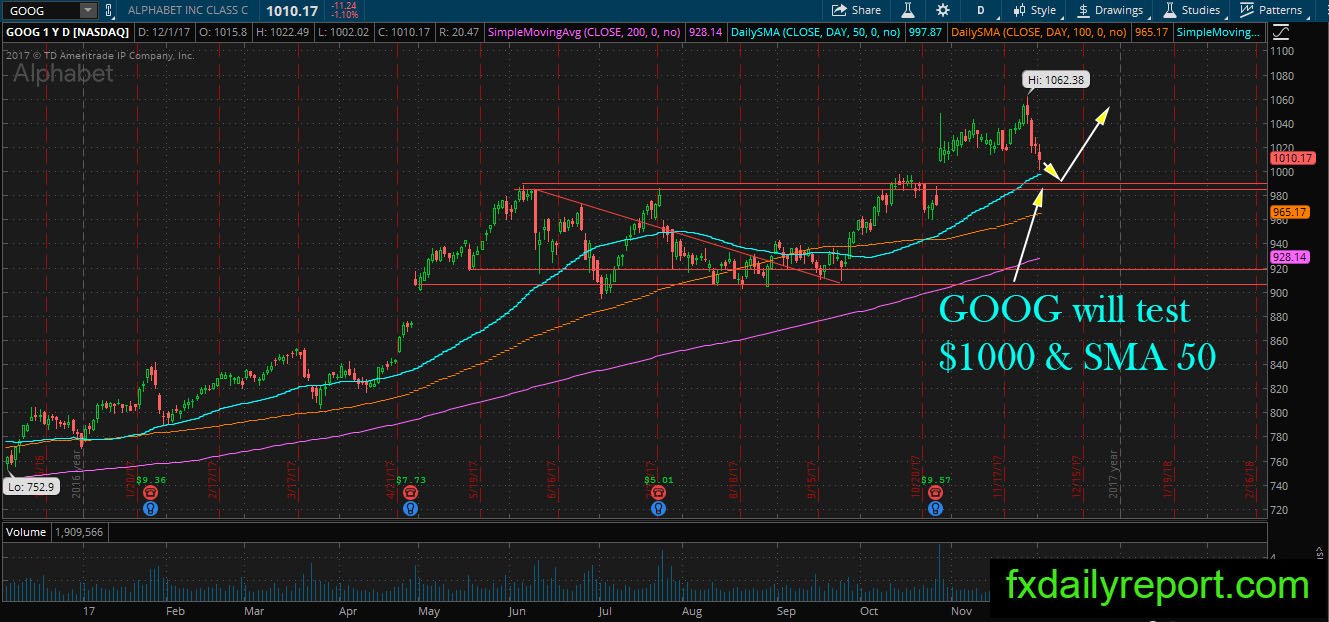Click blue conference call icon under $7.73
Screen dimensions: 1329x622
(410, 508)
